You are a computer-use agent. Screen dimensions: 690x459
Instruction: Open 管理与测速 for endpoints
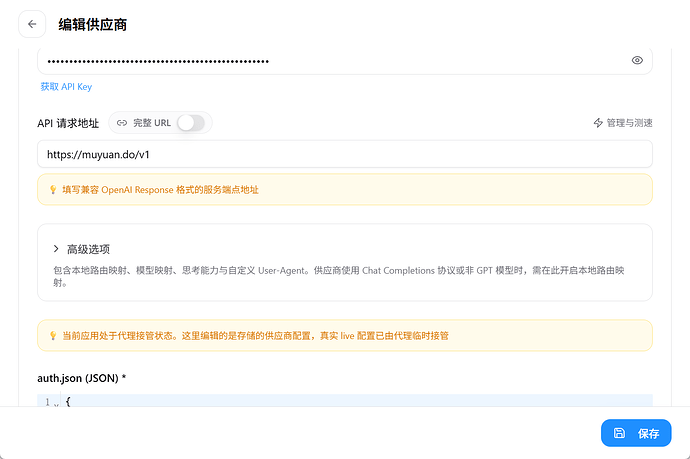tap(623, 123)
